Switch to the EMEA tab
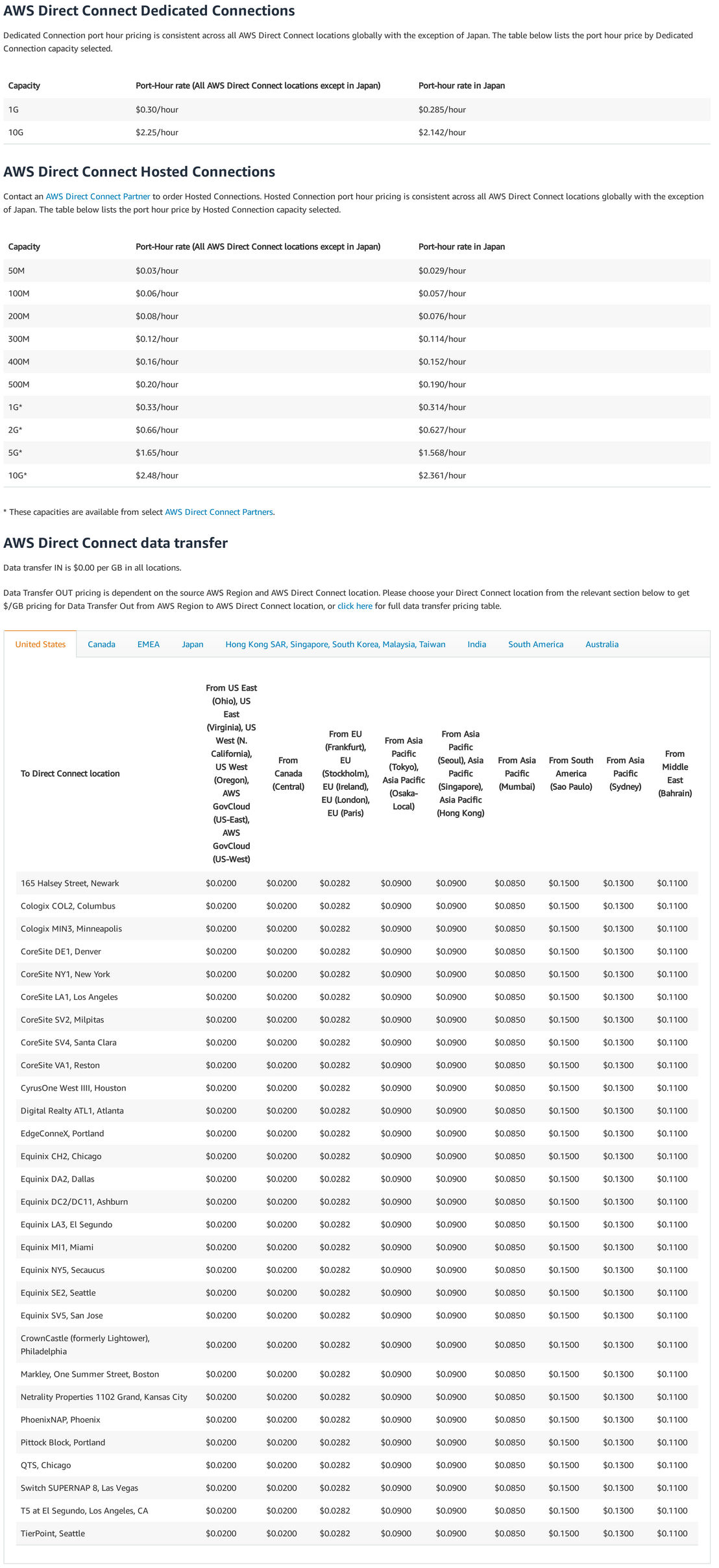The image size is (719, 1568). (x=148, y=644)
